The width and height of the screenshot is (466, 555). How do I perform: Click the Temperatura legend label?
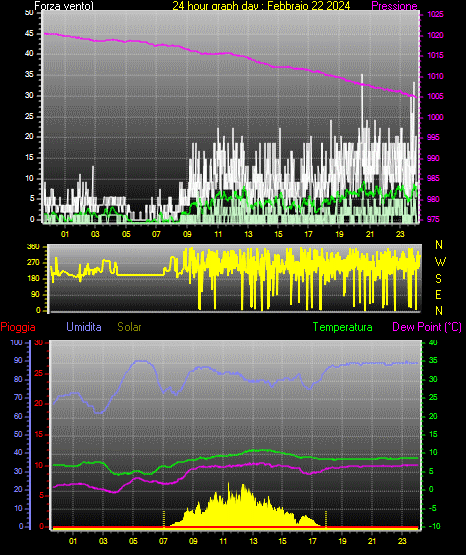pos(342,327)
